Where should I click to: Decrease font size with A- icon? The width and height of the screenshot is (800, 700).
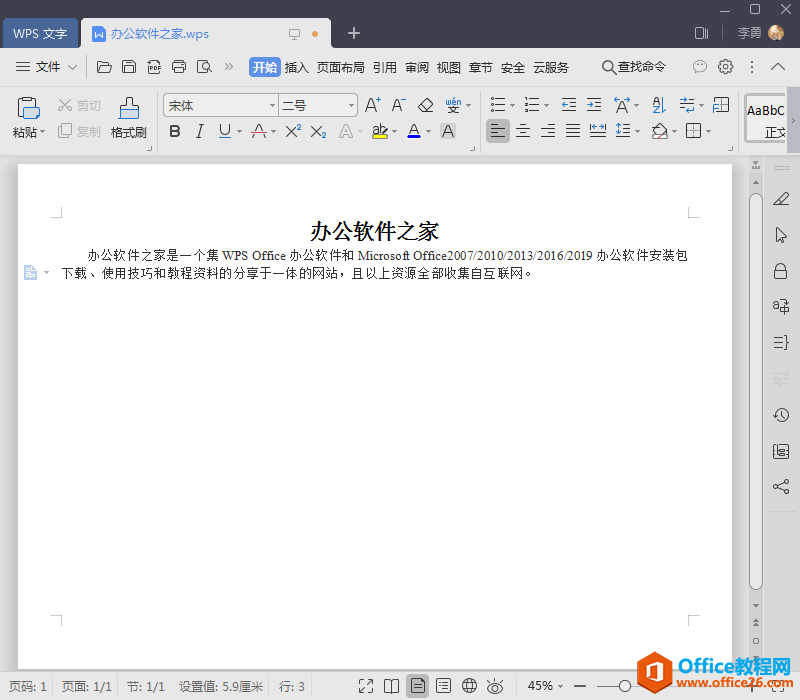click(x=398, y=105)
